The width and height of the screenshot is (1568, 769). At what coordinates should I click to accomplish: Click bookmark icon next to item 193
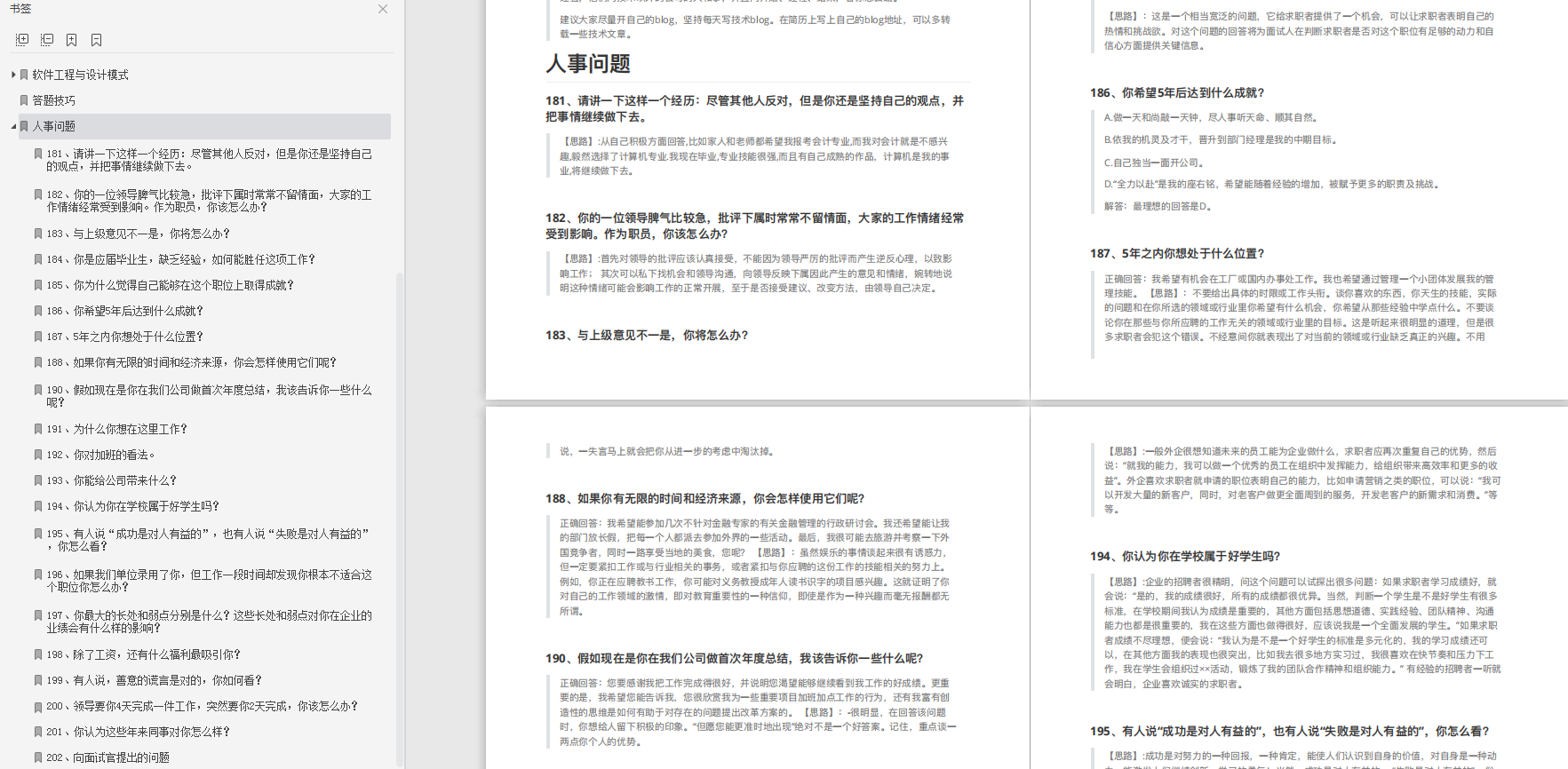click(38, 480)
